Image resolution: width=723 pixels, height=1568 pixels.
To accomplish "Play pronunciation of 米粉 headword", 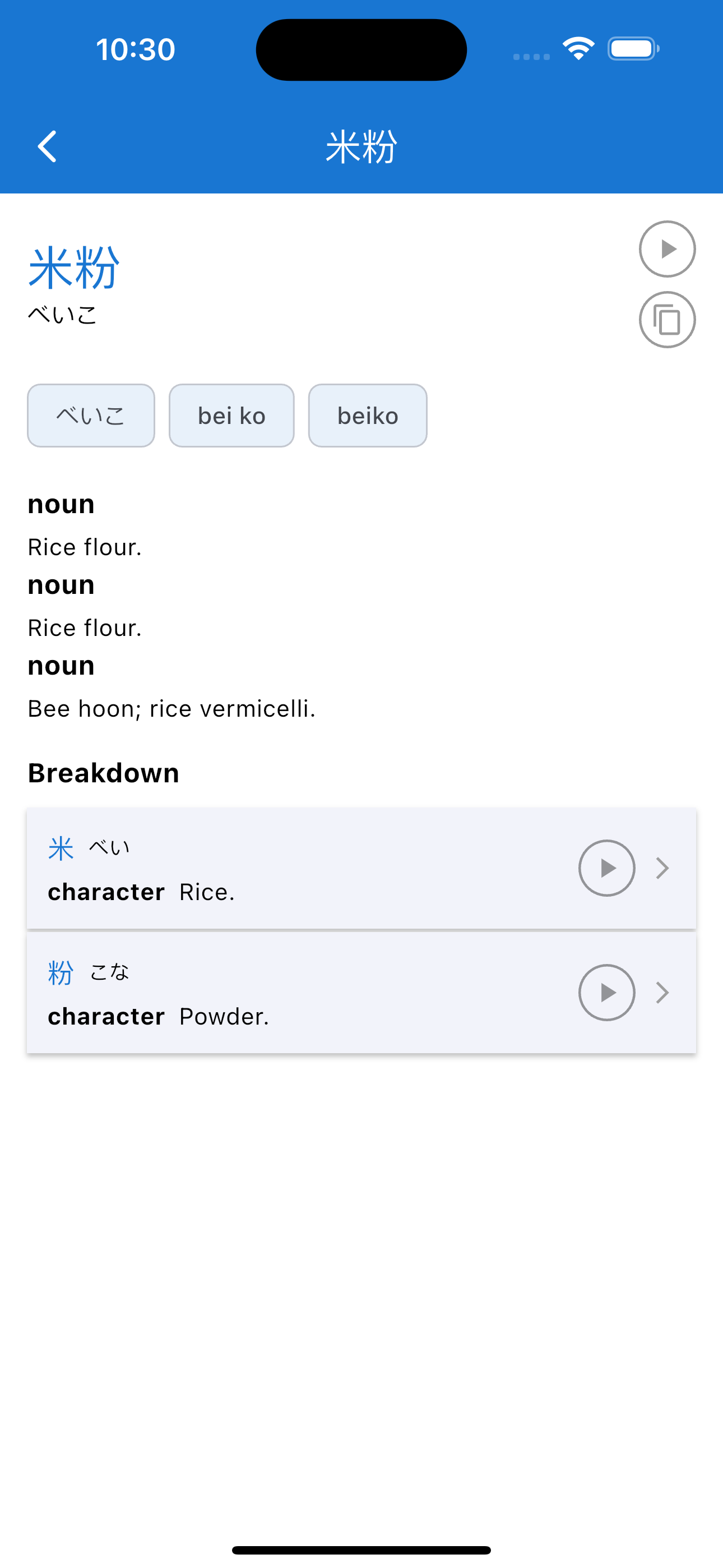I will click(667, 249).
